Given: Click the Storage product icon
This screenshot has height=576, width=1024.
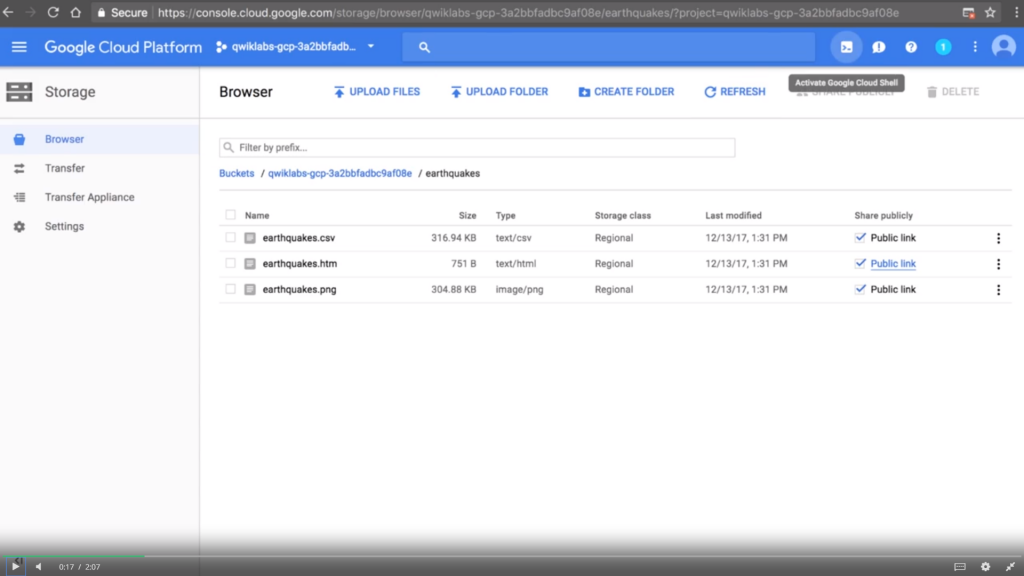Looking at the screenshot, I should (x=19, y=92).
